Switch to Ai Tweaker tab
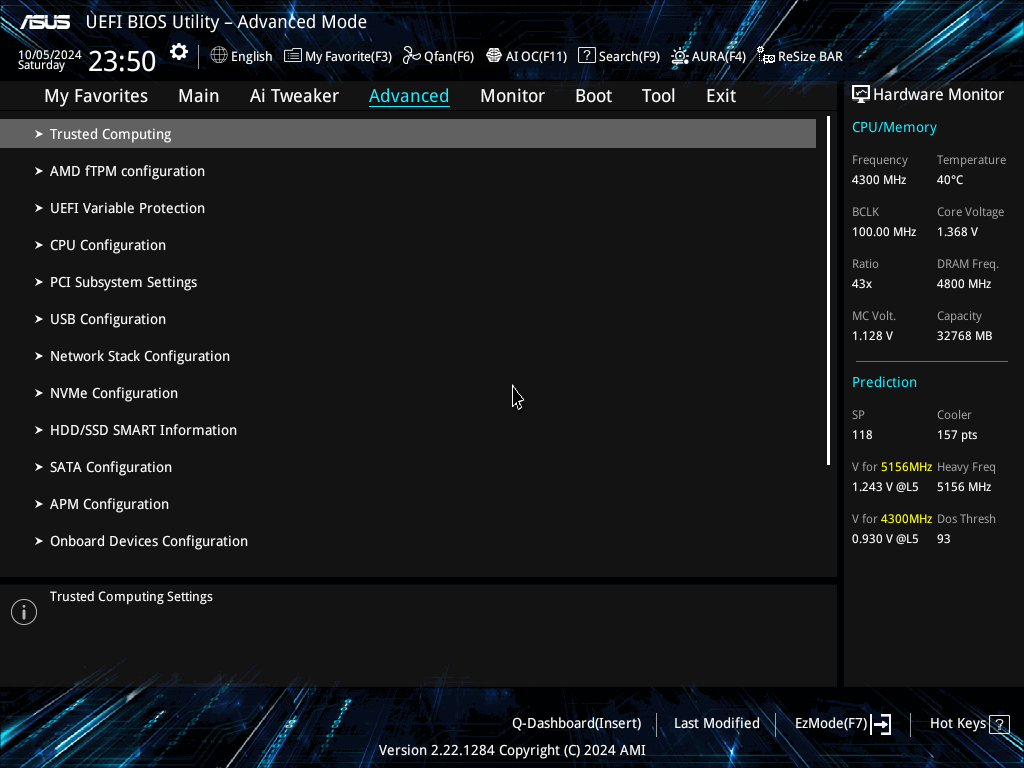The height and width of the screenshot is (768, 1024). coord(294,96)
